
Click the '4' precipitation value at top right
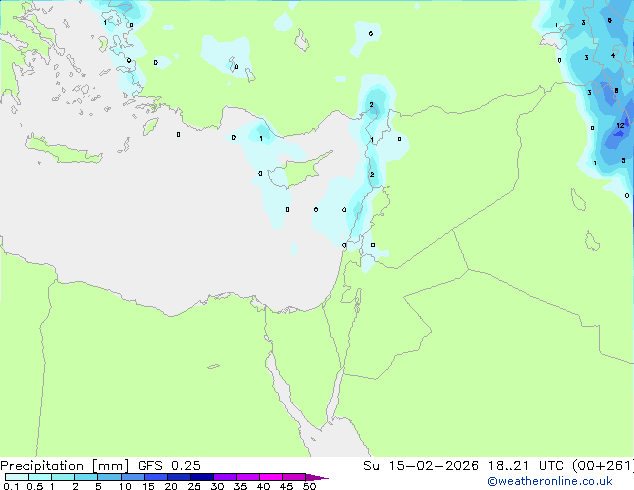tap(613, 55)
